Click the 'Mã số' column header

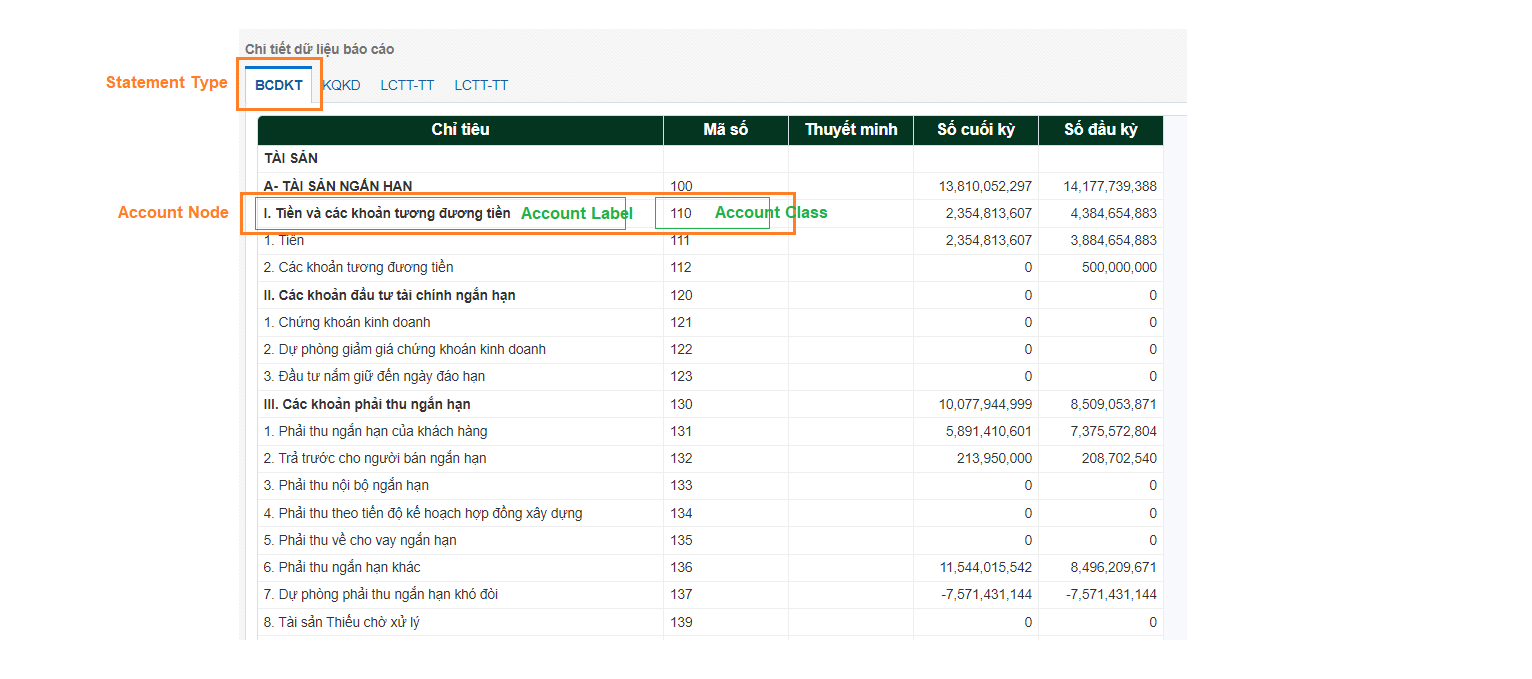[x=726, y=130]
